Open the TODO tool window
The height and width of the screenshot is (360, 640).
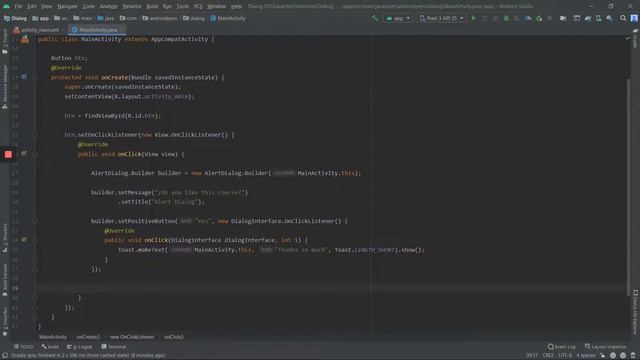[23, 347]
